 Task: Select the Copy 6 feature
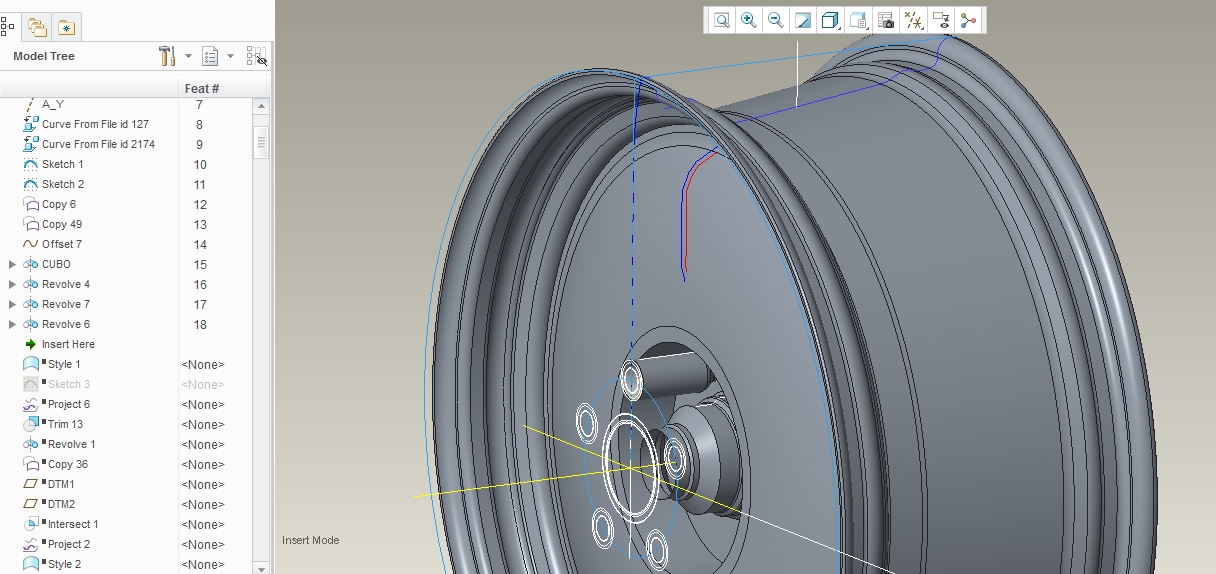coord(59,204)
